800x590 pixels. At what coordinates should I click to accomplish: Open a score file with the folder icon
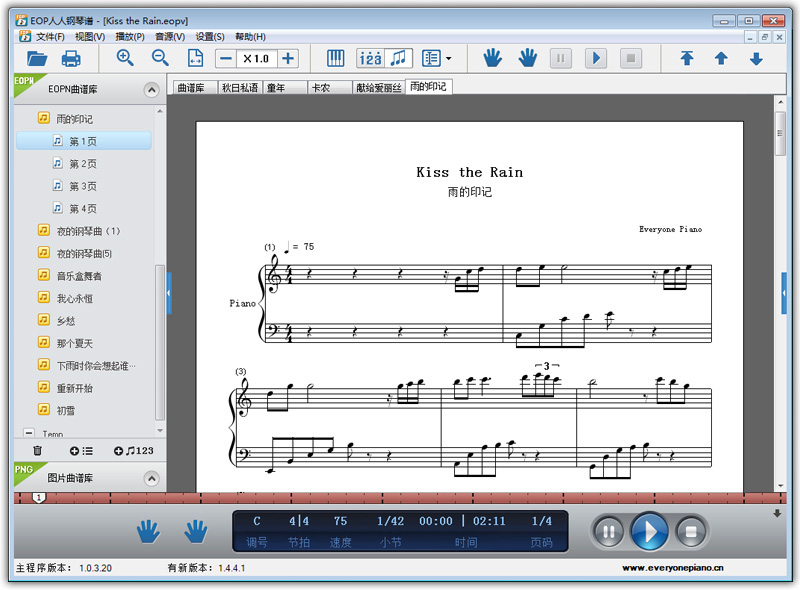37,58
